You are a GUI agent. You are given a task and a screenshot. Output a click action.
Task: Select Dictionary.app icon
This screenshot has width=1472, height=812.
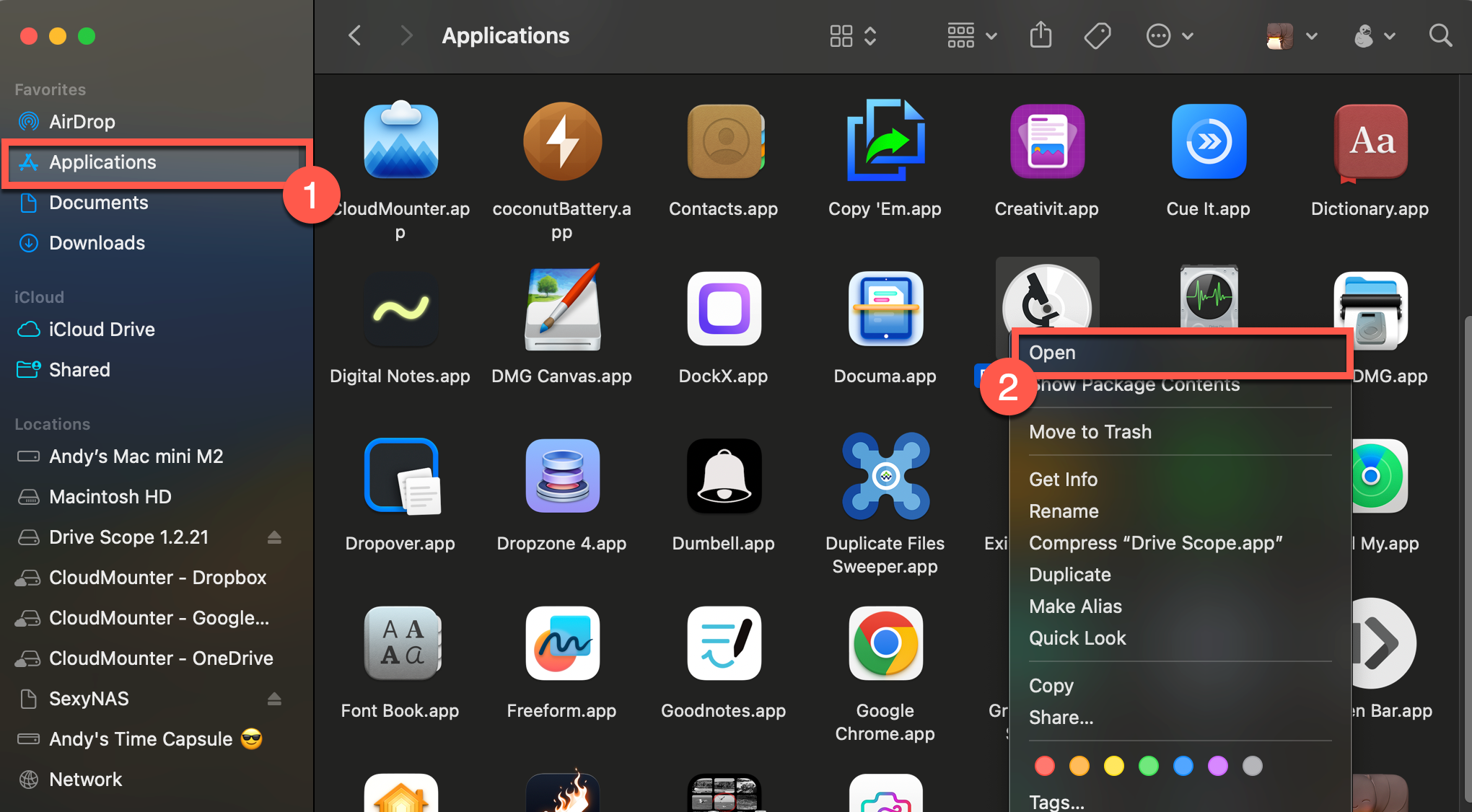click(1370, 142)
